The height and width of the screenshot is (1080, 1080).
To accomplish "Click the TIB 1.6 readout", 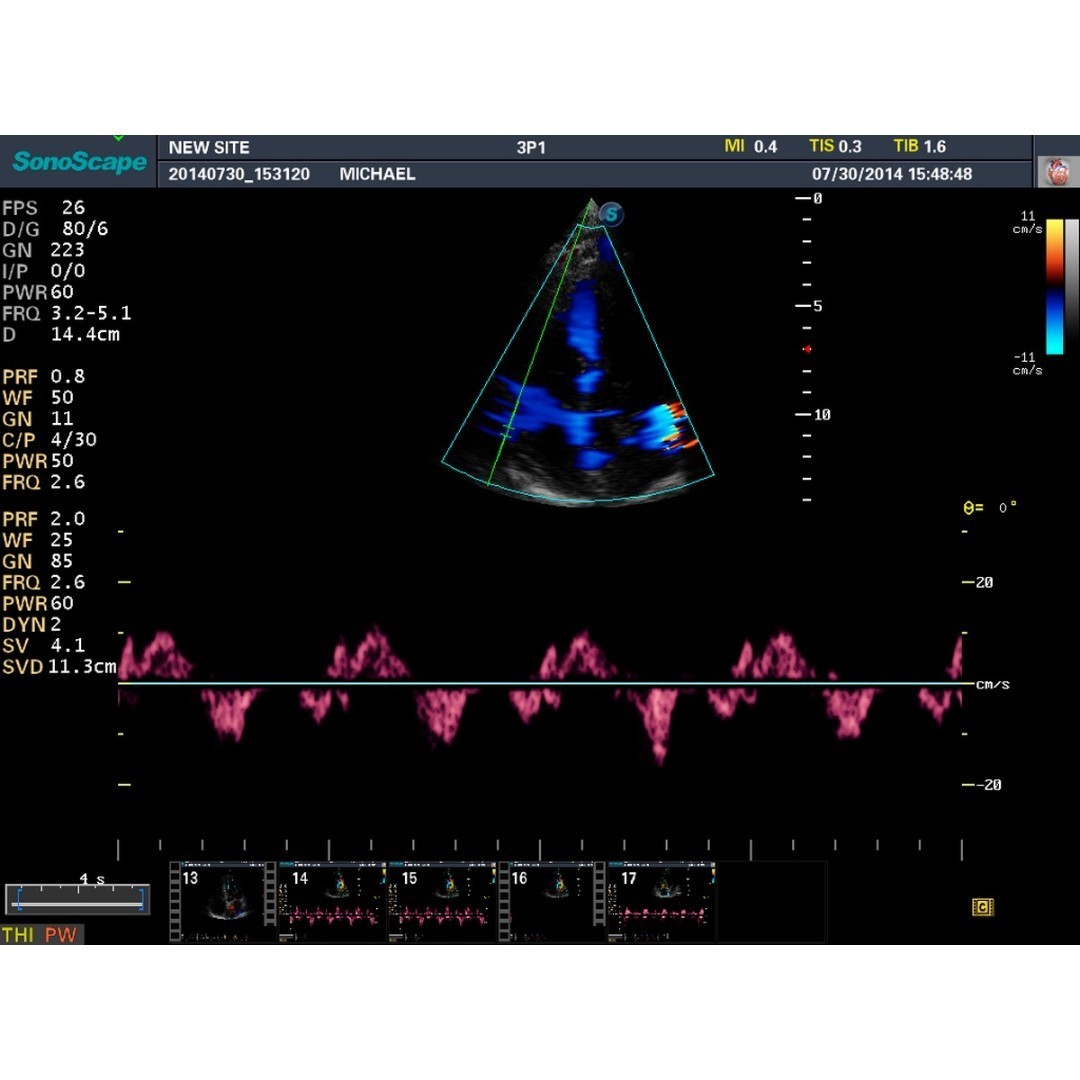I will [x=920, y=147].
